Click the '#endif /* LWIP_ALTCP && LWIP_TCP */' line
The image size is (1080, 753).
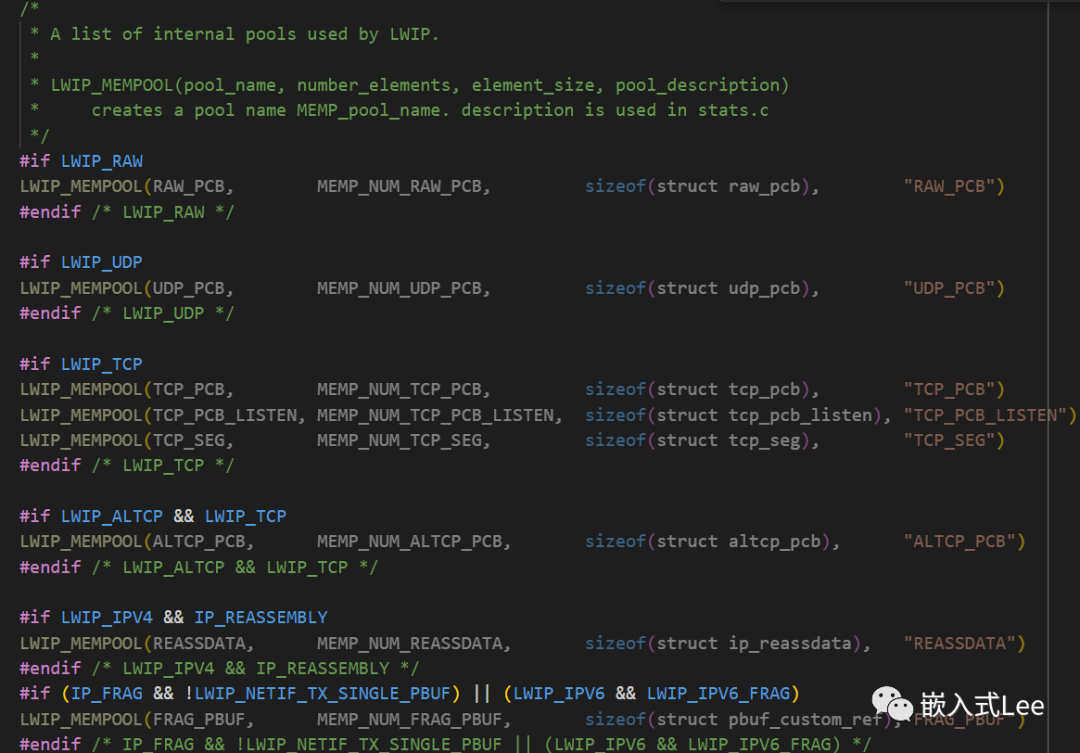pyautogui.click(x=198, y=567)
